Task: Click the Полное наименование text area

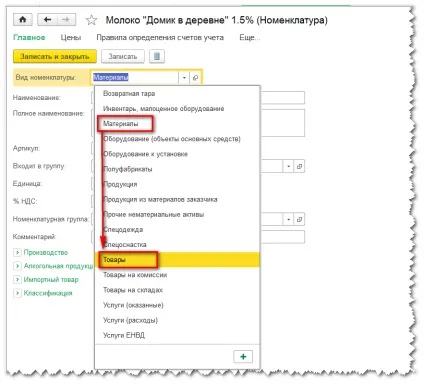Action: (x=283, y=123)
